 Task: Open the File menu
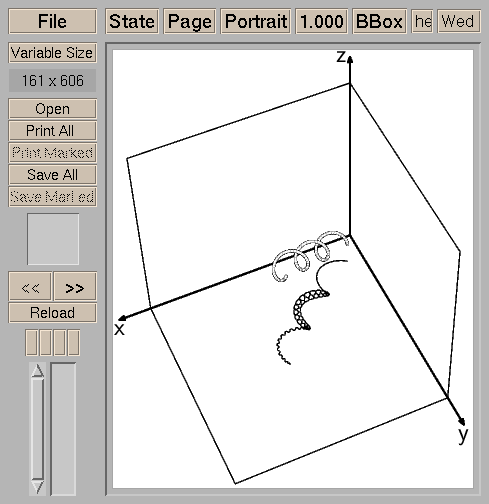coord(52,21)
